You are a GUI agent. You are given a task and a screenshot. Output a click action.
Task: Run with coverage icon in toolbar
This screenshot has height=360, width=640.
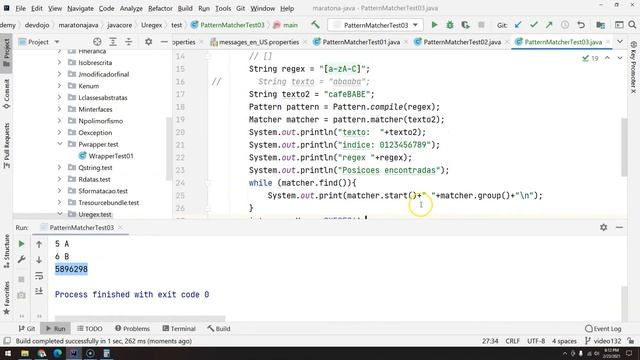point(465,25)
